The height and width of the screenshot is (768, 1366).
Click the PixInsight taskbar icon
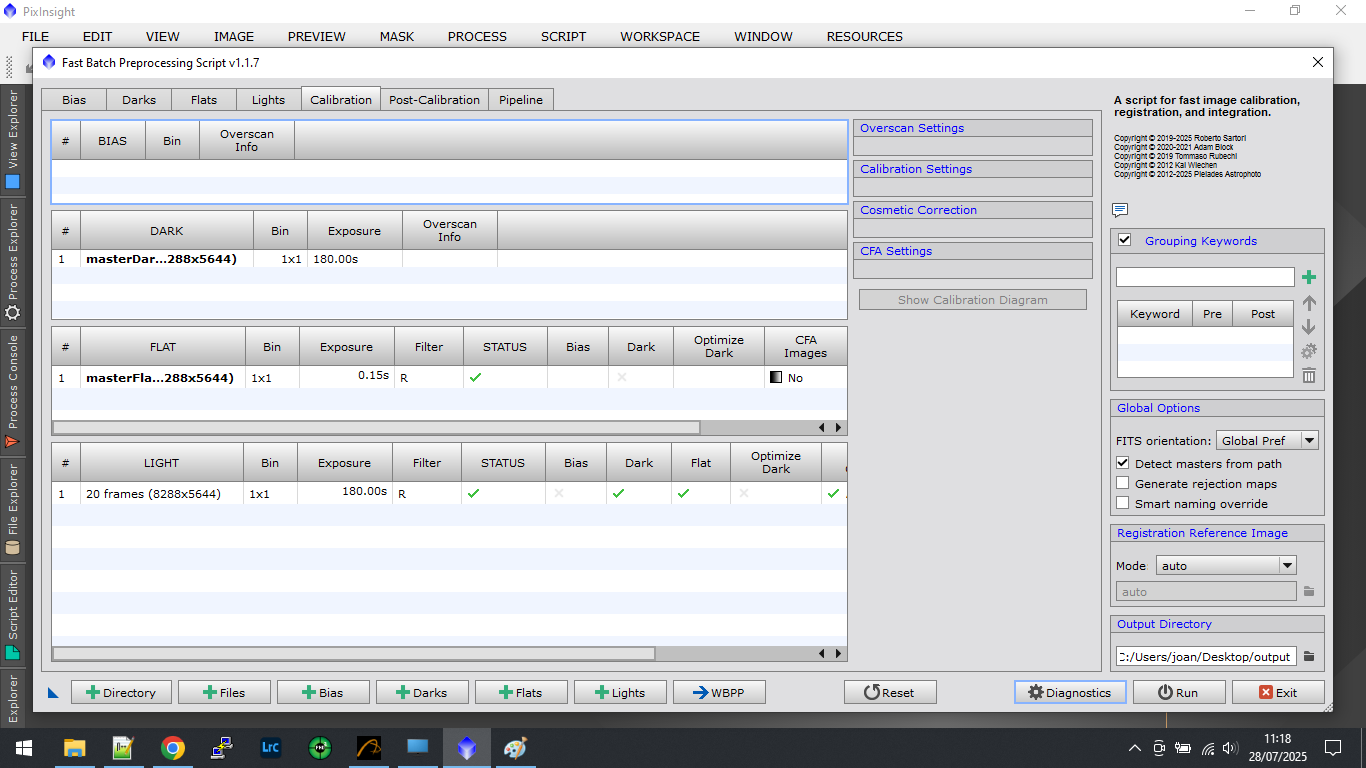[x=466, y=747]
